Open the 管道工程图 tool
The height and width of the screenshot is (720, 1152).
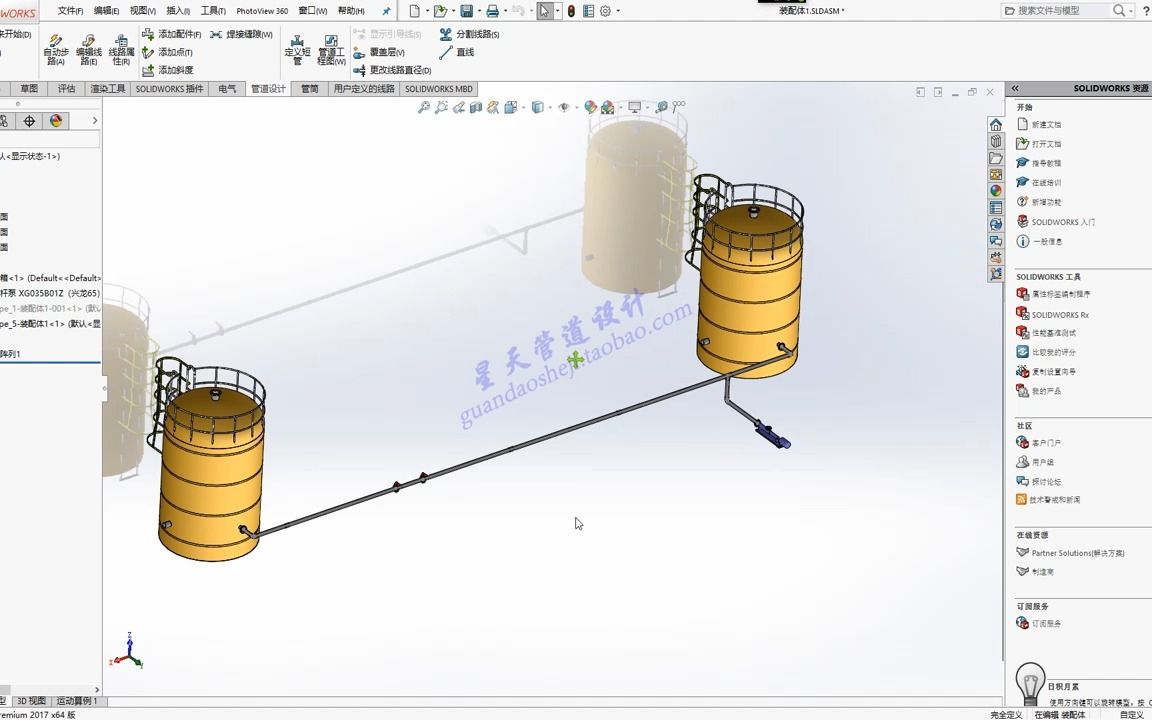tap(331, 48)
